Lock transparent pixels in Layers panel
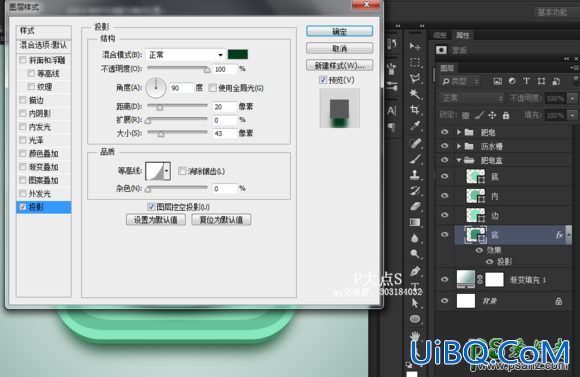The width and height of the screenshot is (580, 377). (x=465, y=115)
